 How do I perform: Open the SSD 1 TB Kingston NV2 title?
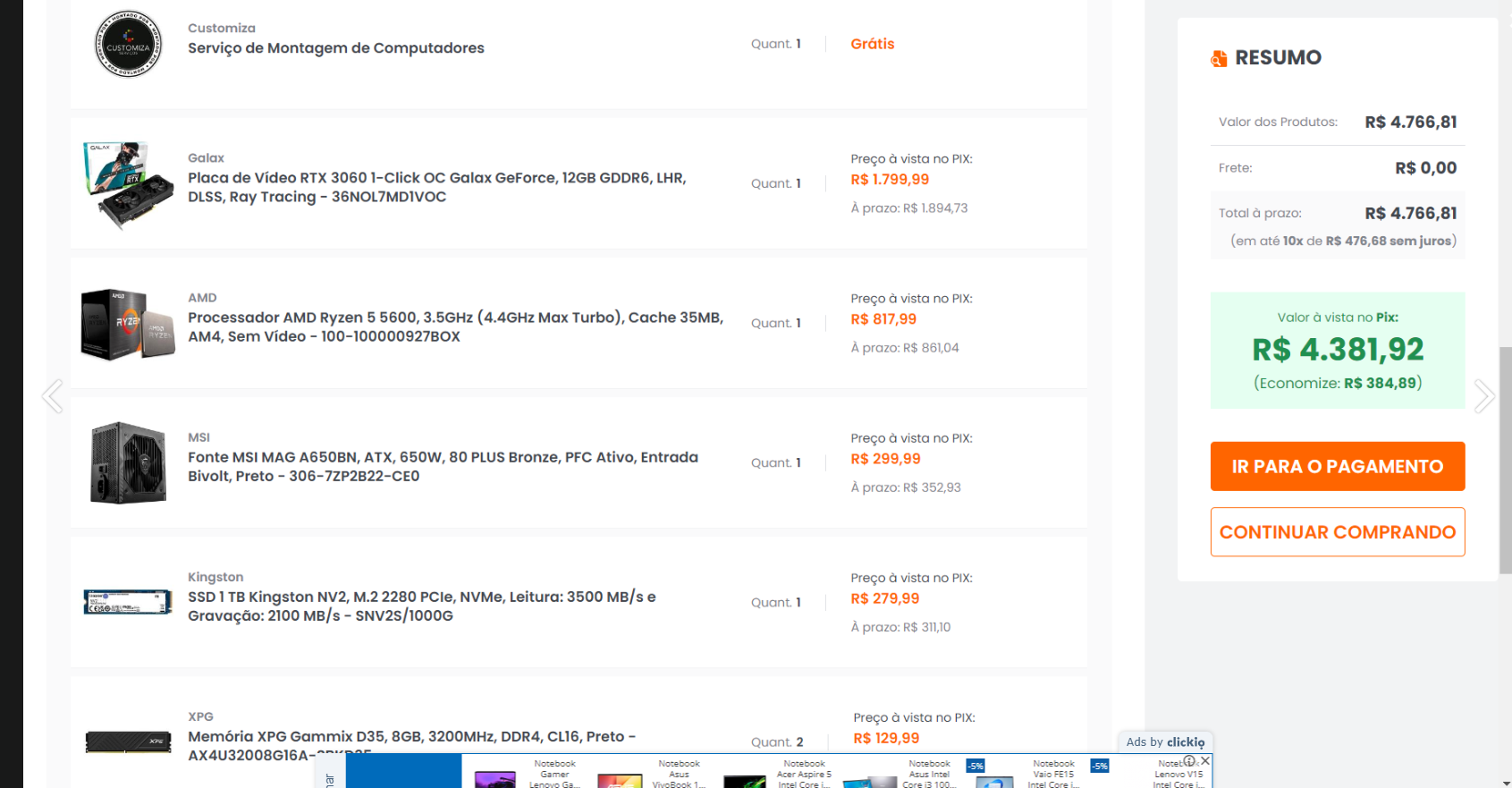(x=422, y=606)
